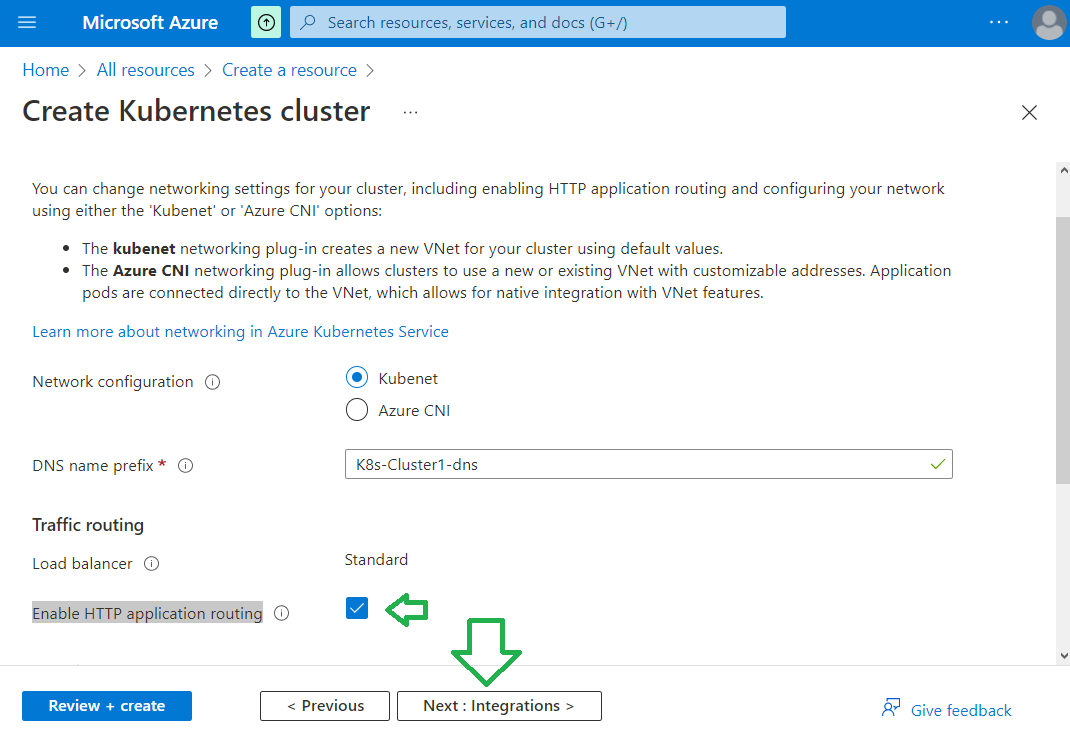Click the search magnifier icon
Viewport: 1070px width, 746px height.
[308, 23]
